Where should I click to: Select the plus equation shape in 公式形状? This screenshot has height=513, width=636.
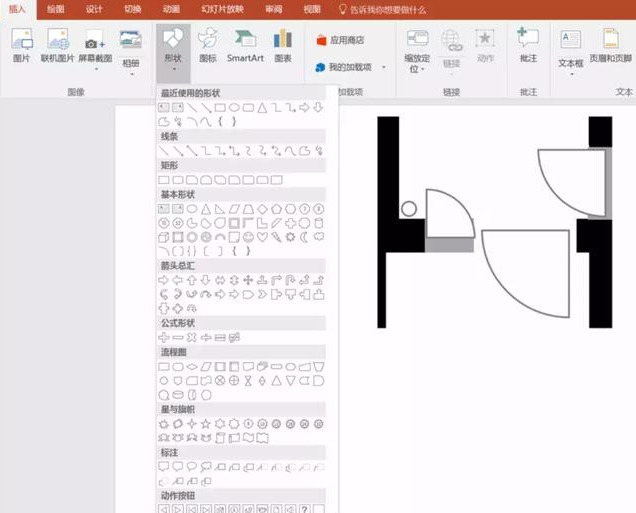click(x=163, y=337)
